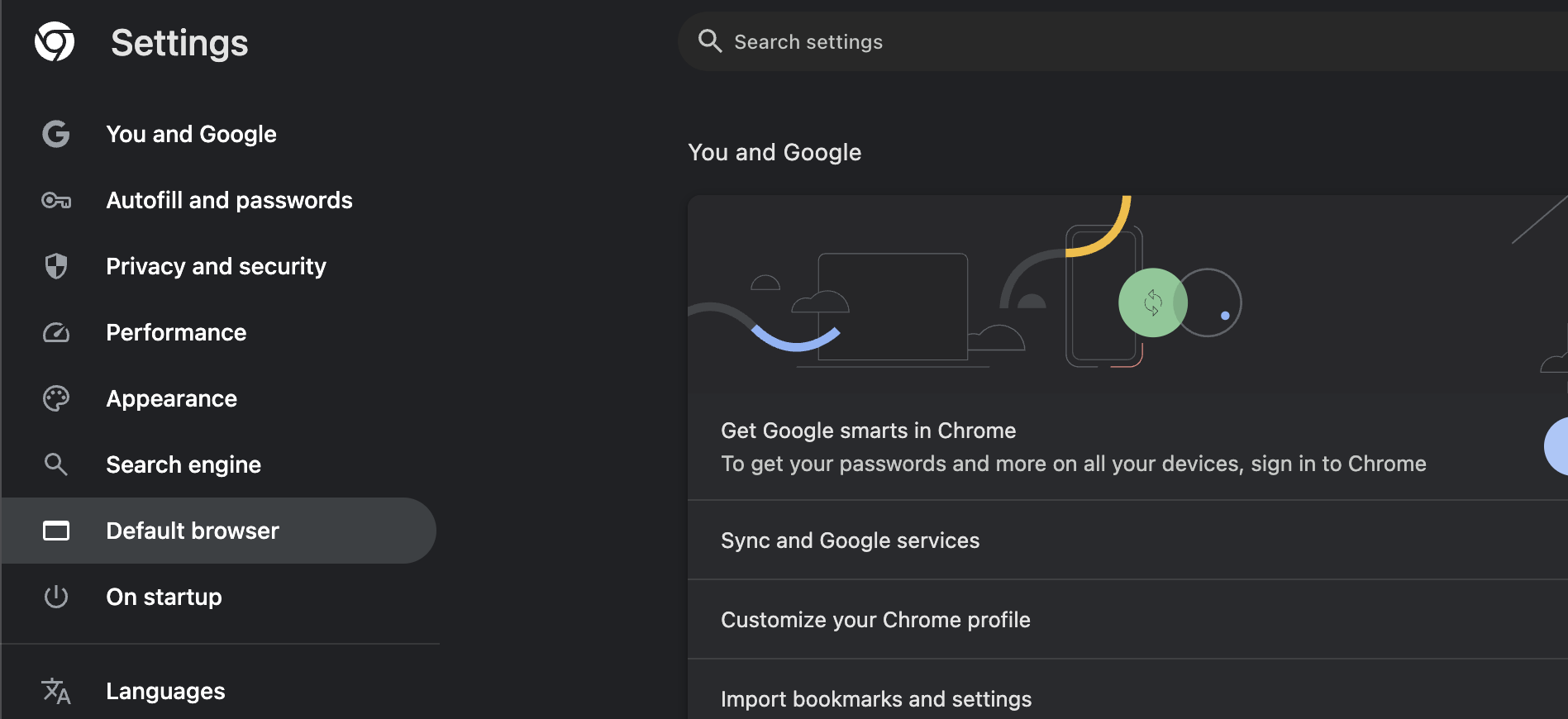Open the Performance settings section
Image resolution: width=1568 pixels, height=719 pixels.
[175, 332]
